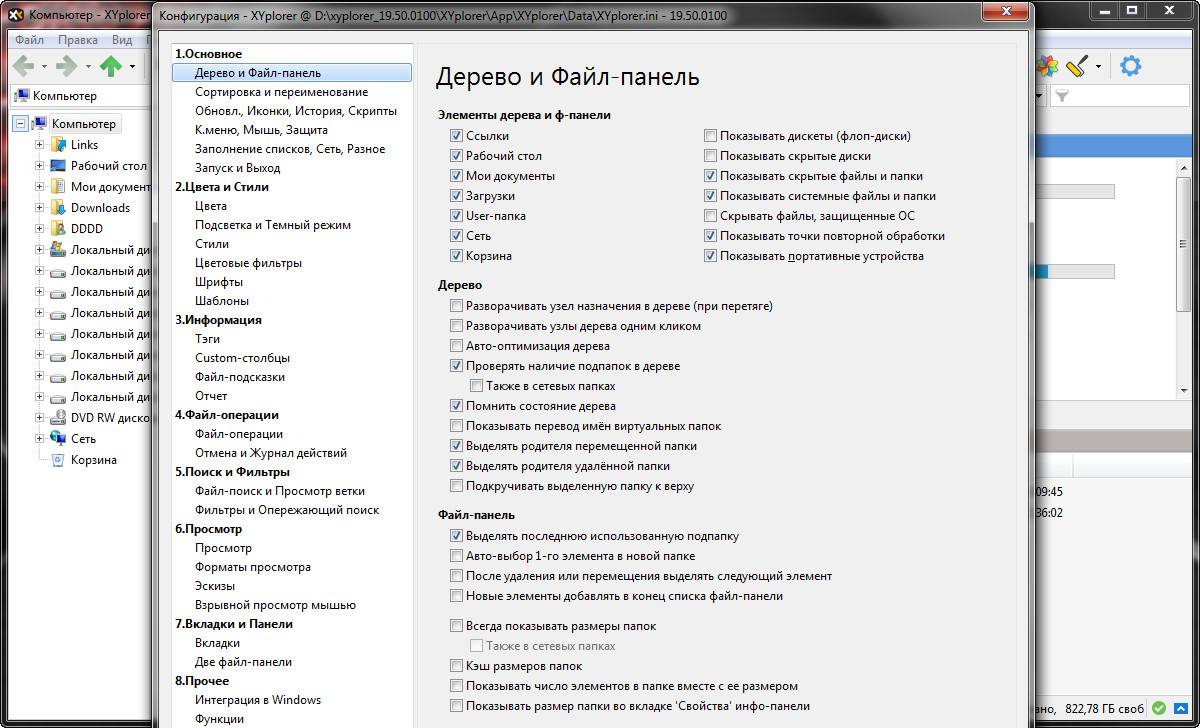Viewport: 1200px width, 728px height.
Task: Open Цветовые фильтры settings page
Action: [248, 263]
